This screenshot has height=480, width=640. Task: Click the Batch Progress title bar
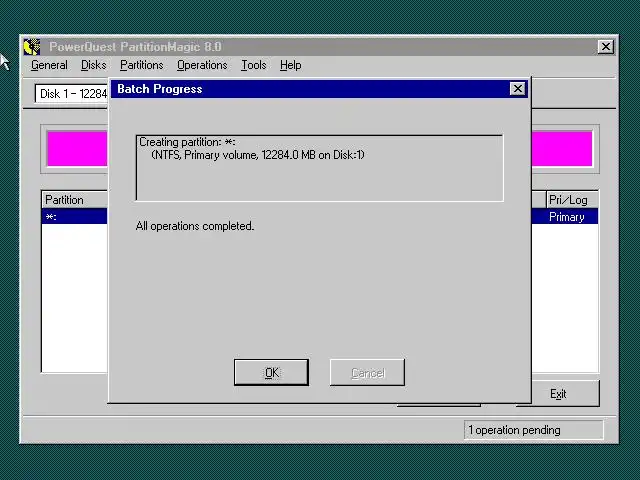coord(310,89)
